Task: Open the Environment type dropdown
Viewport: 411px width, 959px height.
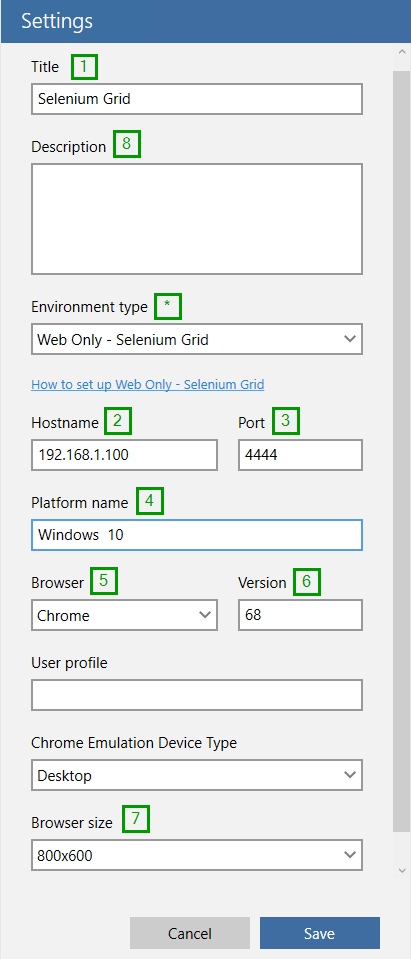Action: pos(197,339)
